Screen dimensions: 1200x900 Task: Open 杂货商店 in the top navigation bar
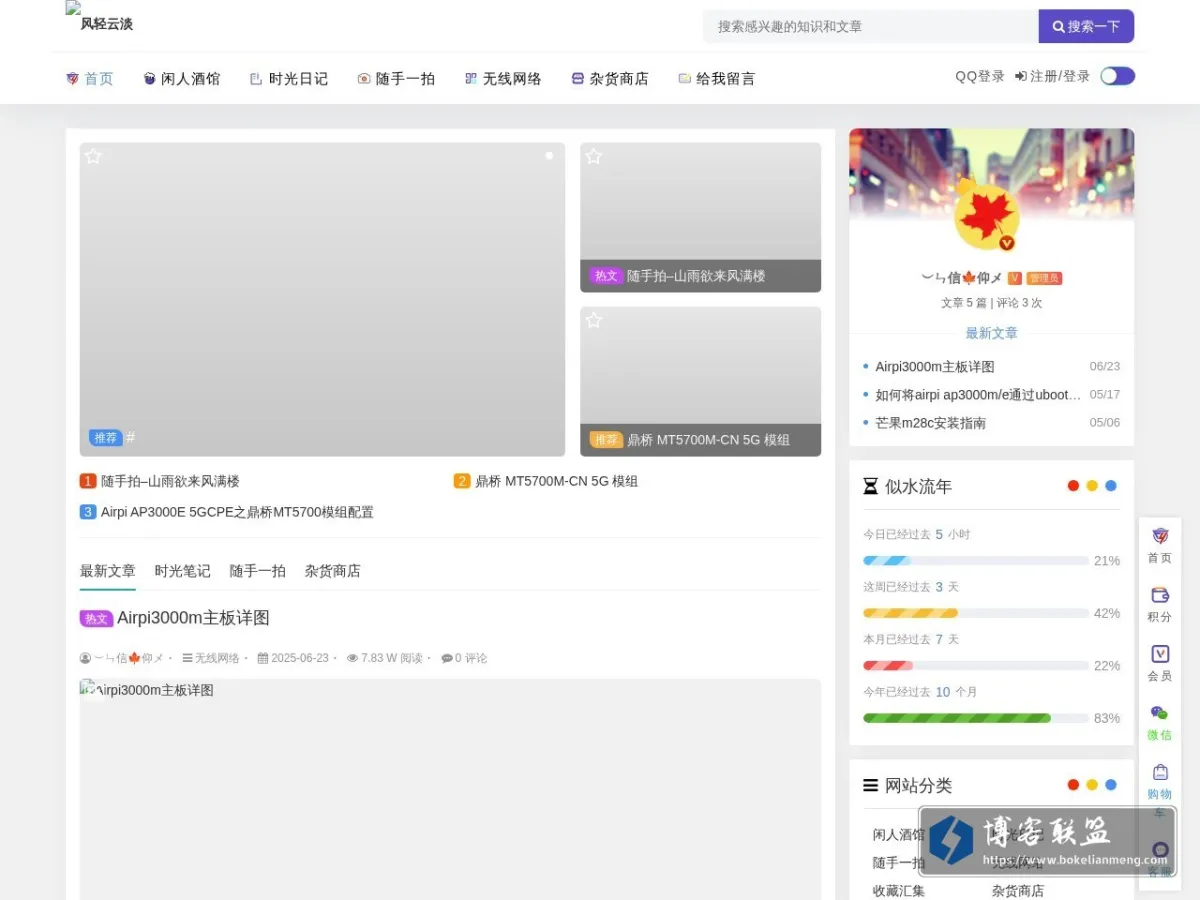pos(610,78)
